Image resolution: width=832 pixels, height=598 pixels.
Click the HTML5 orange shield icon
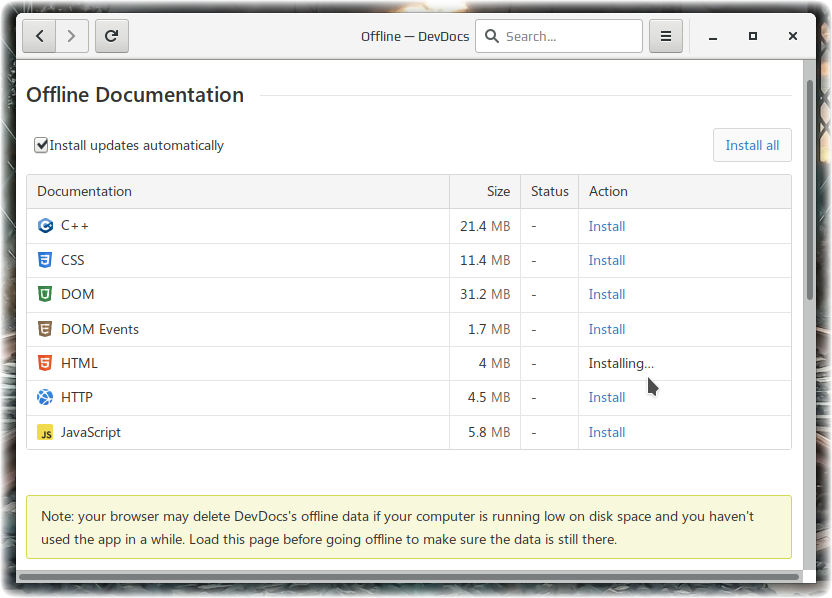coord(45,363)
